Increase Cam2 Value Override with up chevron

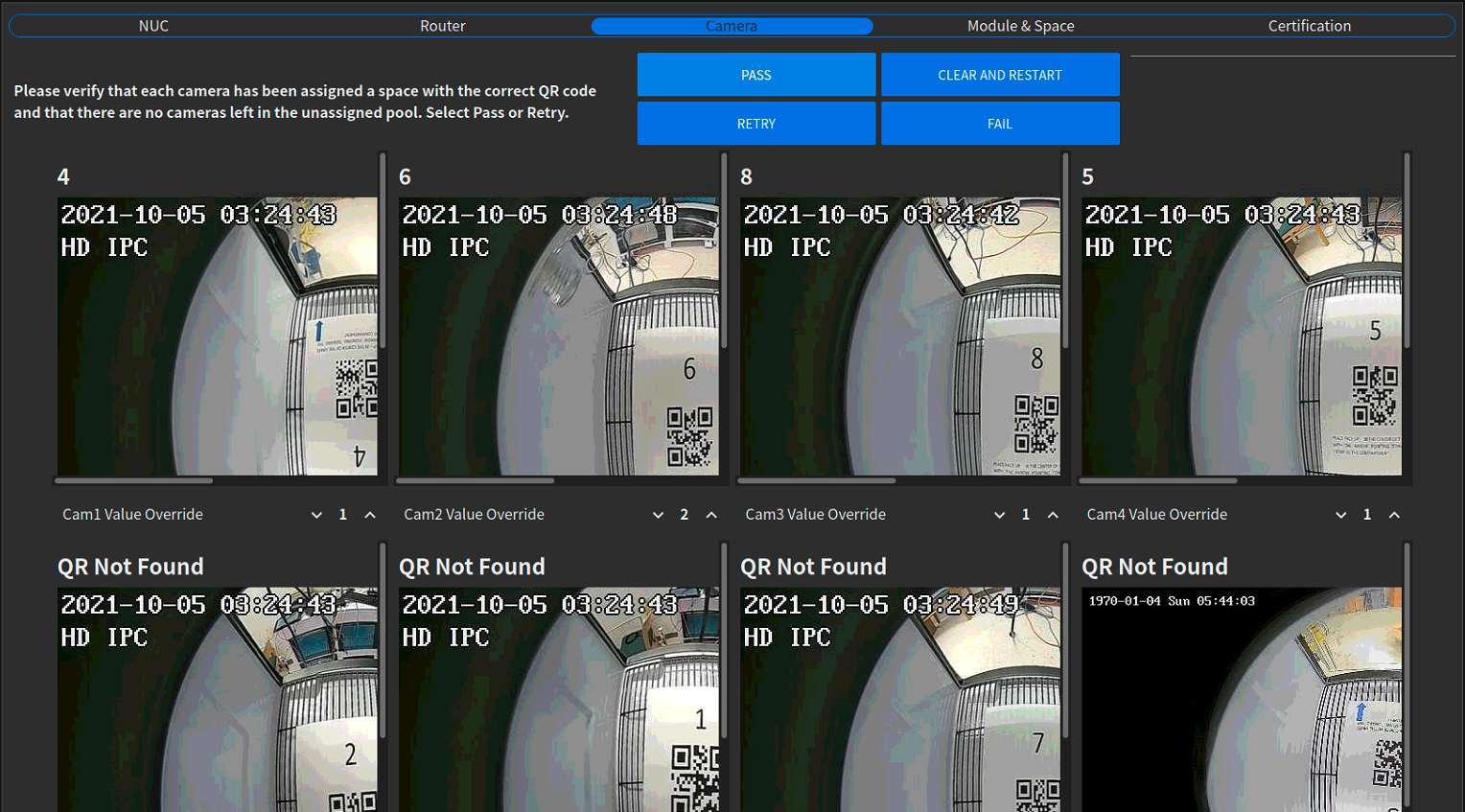pyautogui.click(x=711, y=515)
